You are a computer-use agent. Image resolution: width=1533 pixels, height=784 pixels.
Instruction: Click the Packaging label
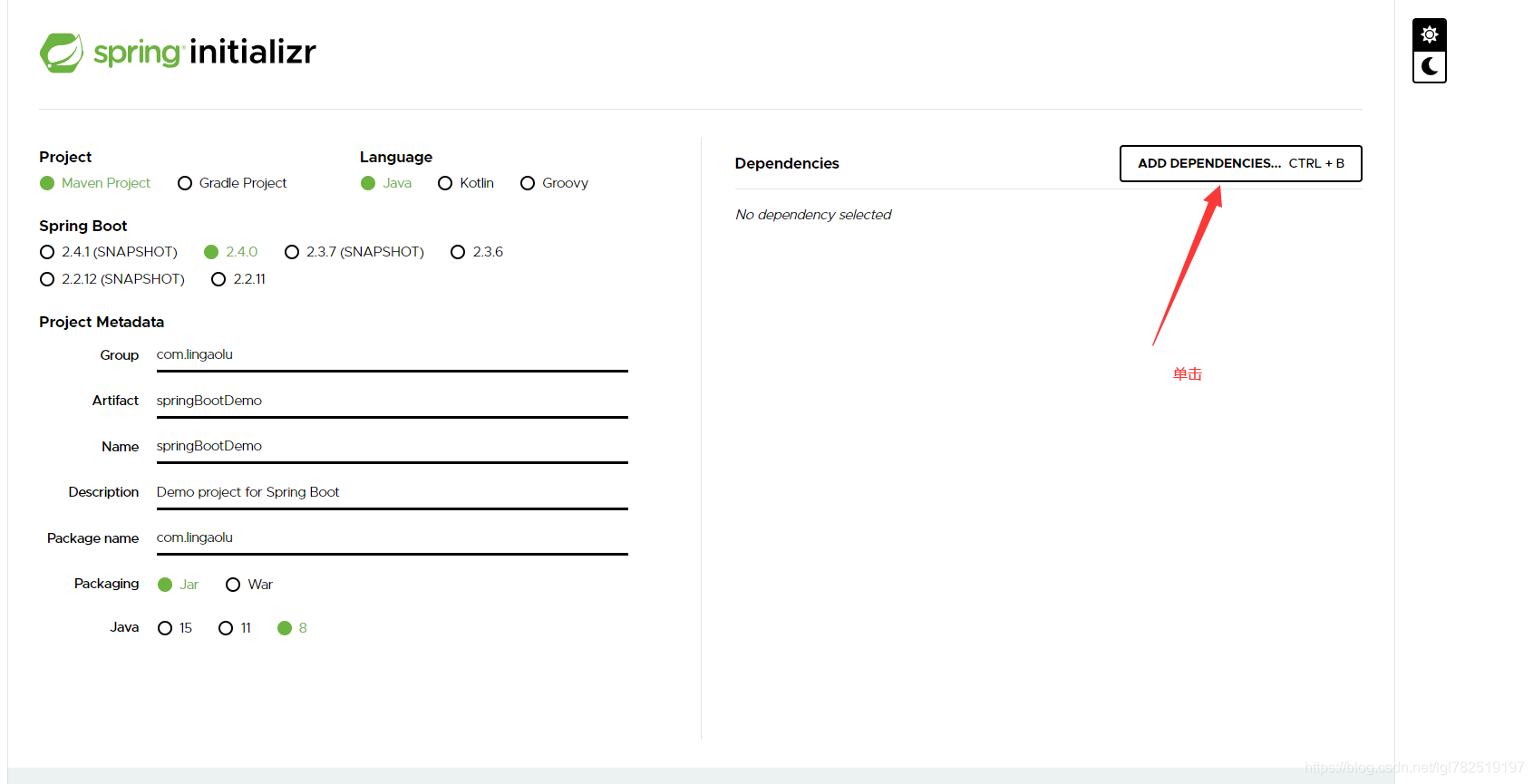pyautogui.click(x=107, y=584)
